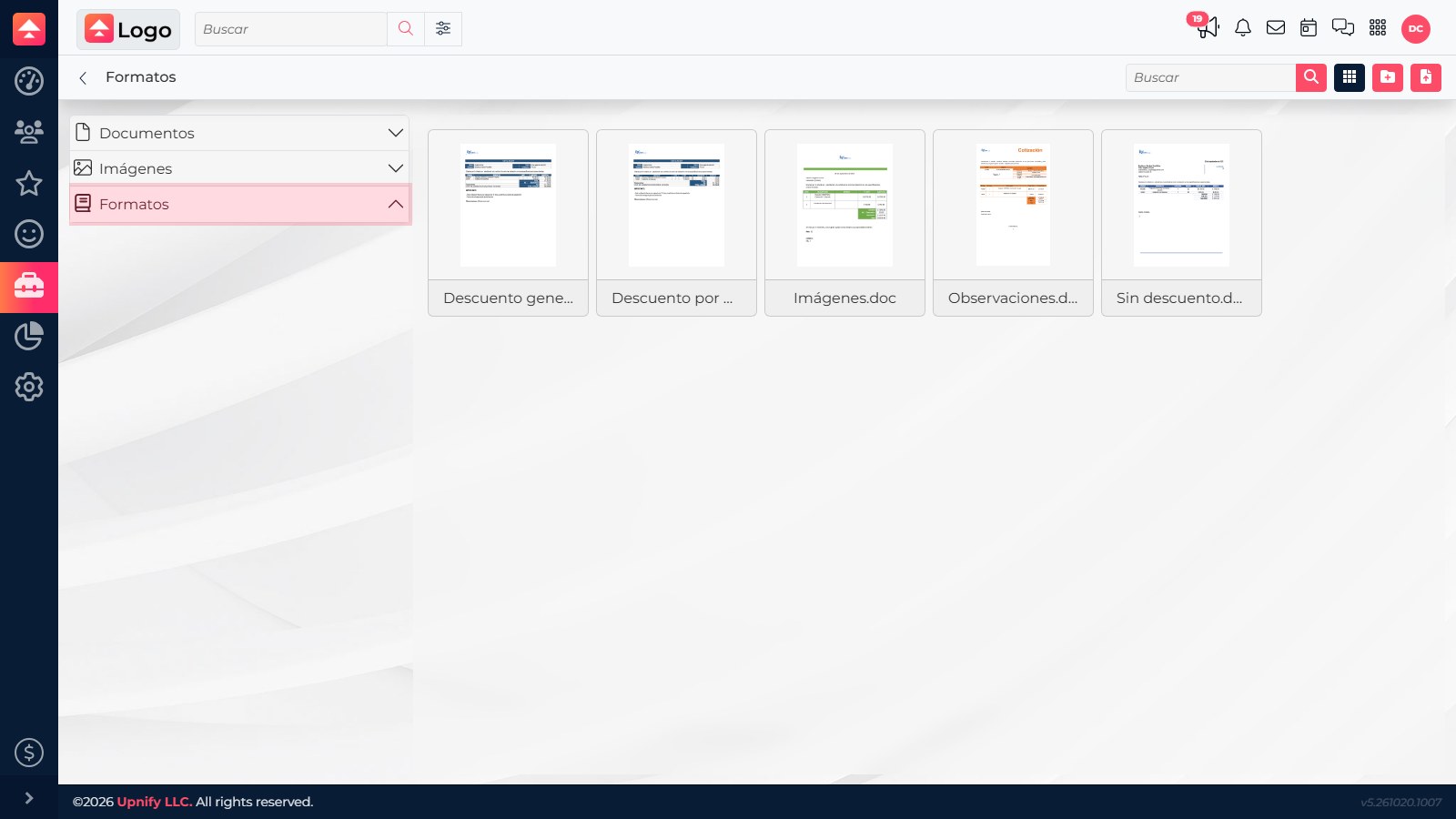Open the favorites star icon in sidebar
The image size is (1456, 819).
tap(29, 183)
